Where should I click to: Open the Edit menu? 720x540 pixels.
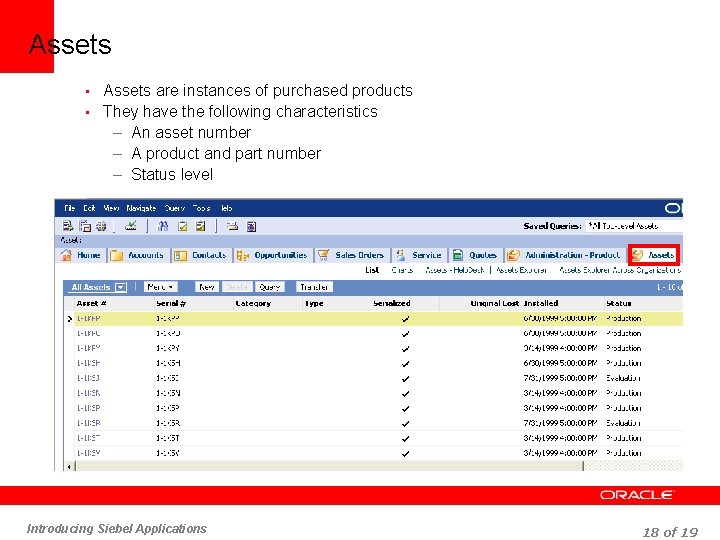pos(89,208)
